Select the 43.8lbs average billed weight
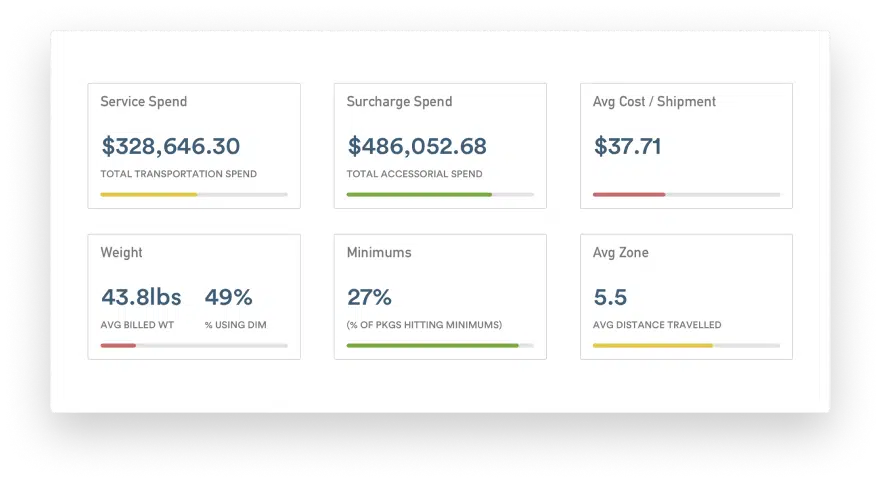The width and height of the screenshot is (880, 483). [x=140, y=297]
